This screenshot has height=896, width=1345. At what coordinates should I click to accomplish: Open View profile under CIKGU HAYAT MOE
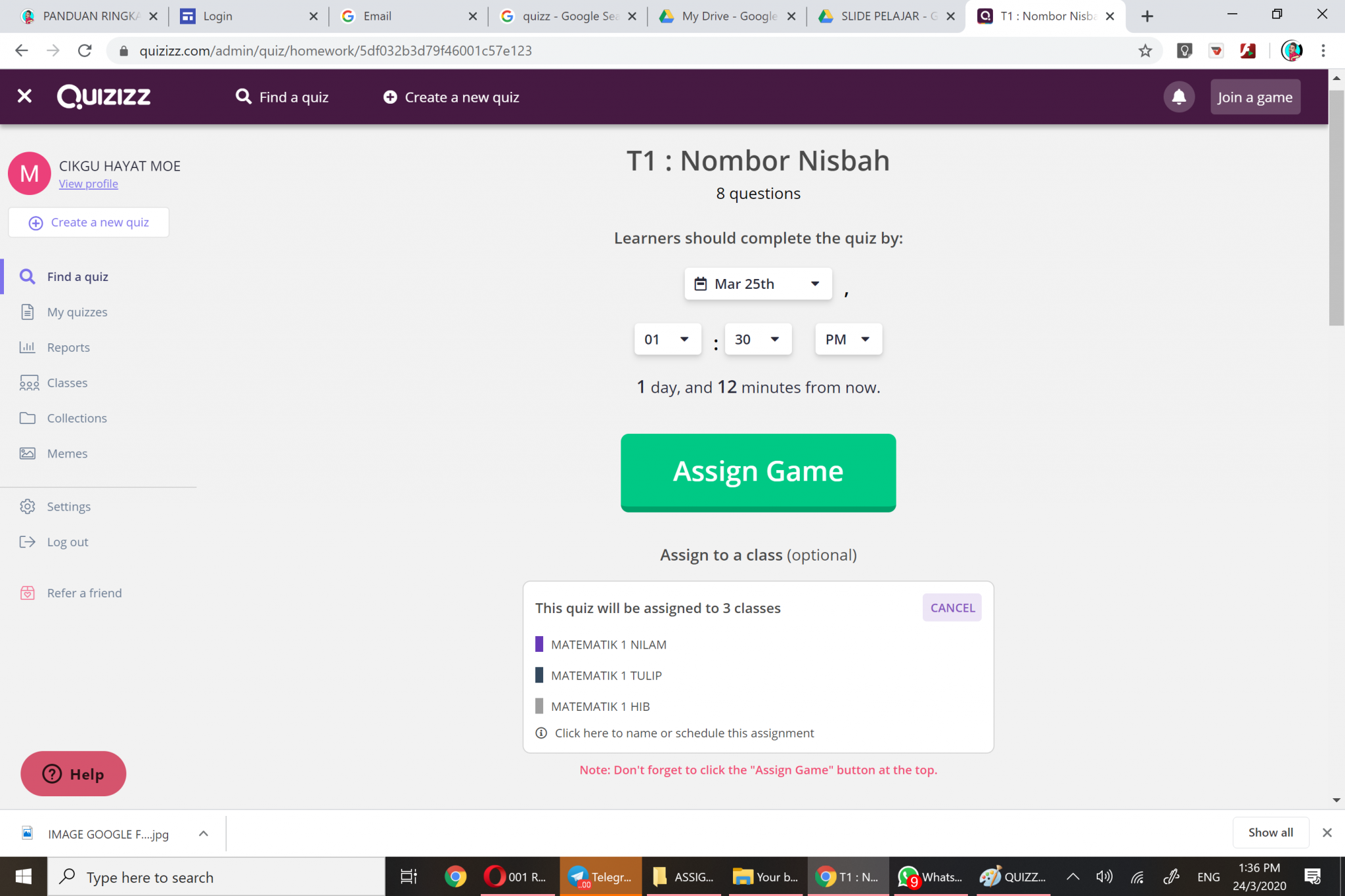coord(88,183)
